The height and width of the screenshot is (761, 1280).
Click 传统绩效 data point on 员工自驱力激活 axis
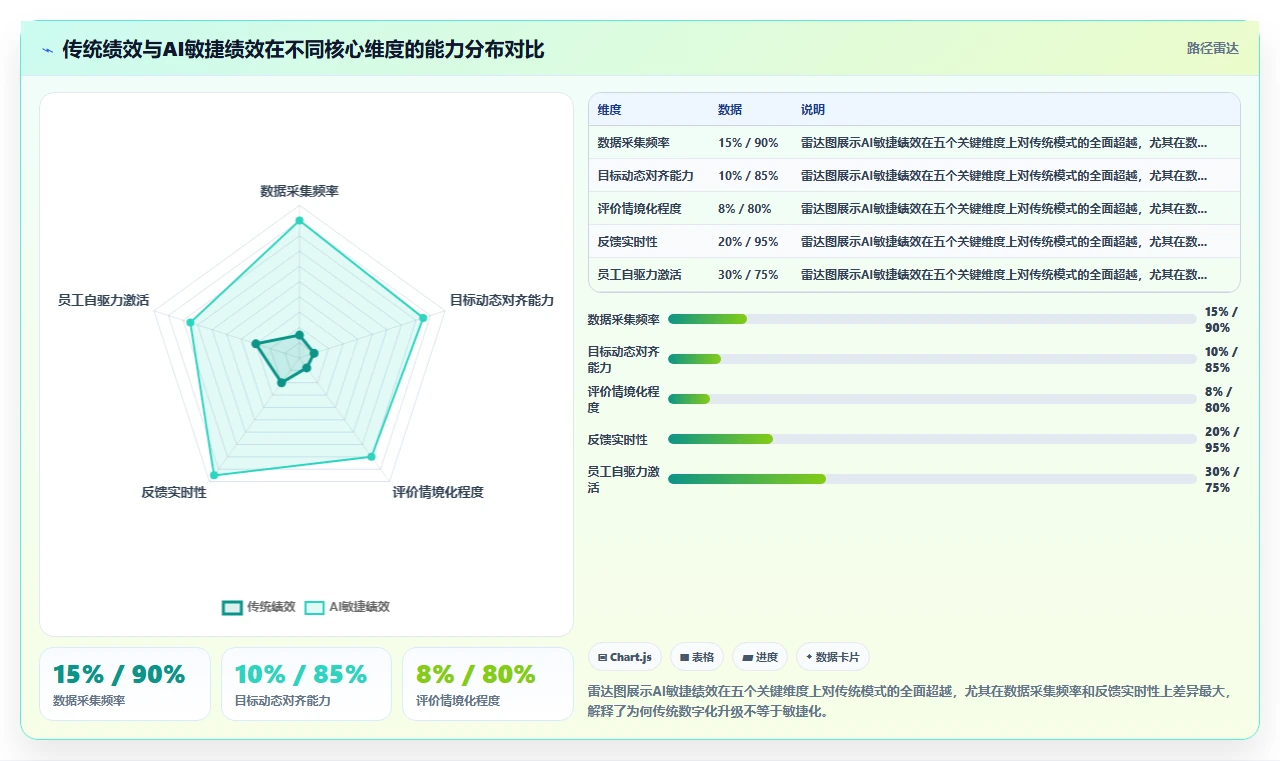pos(256,343)
